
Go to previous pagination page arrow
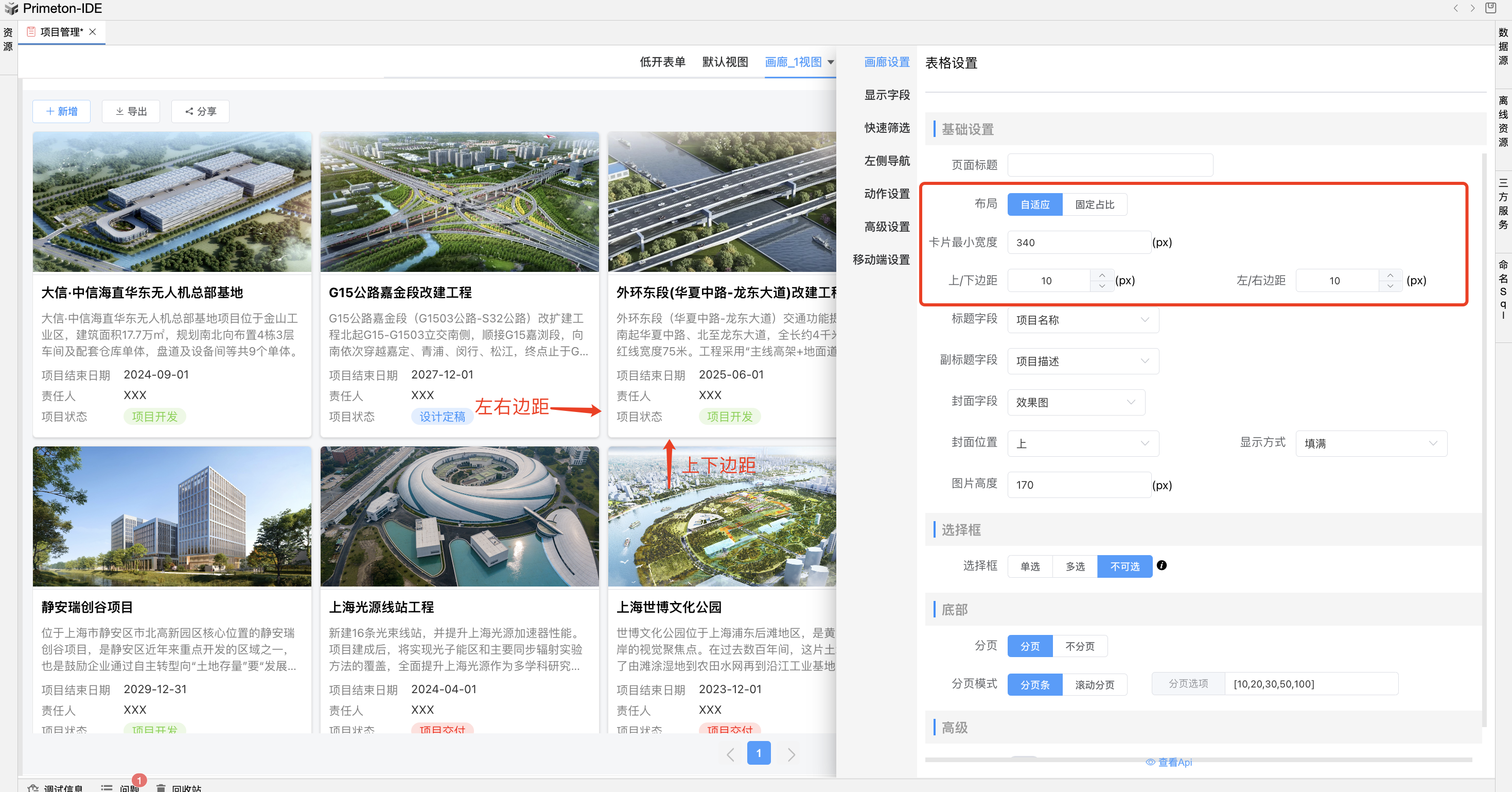[x=730, y=754]
